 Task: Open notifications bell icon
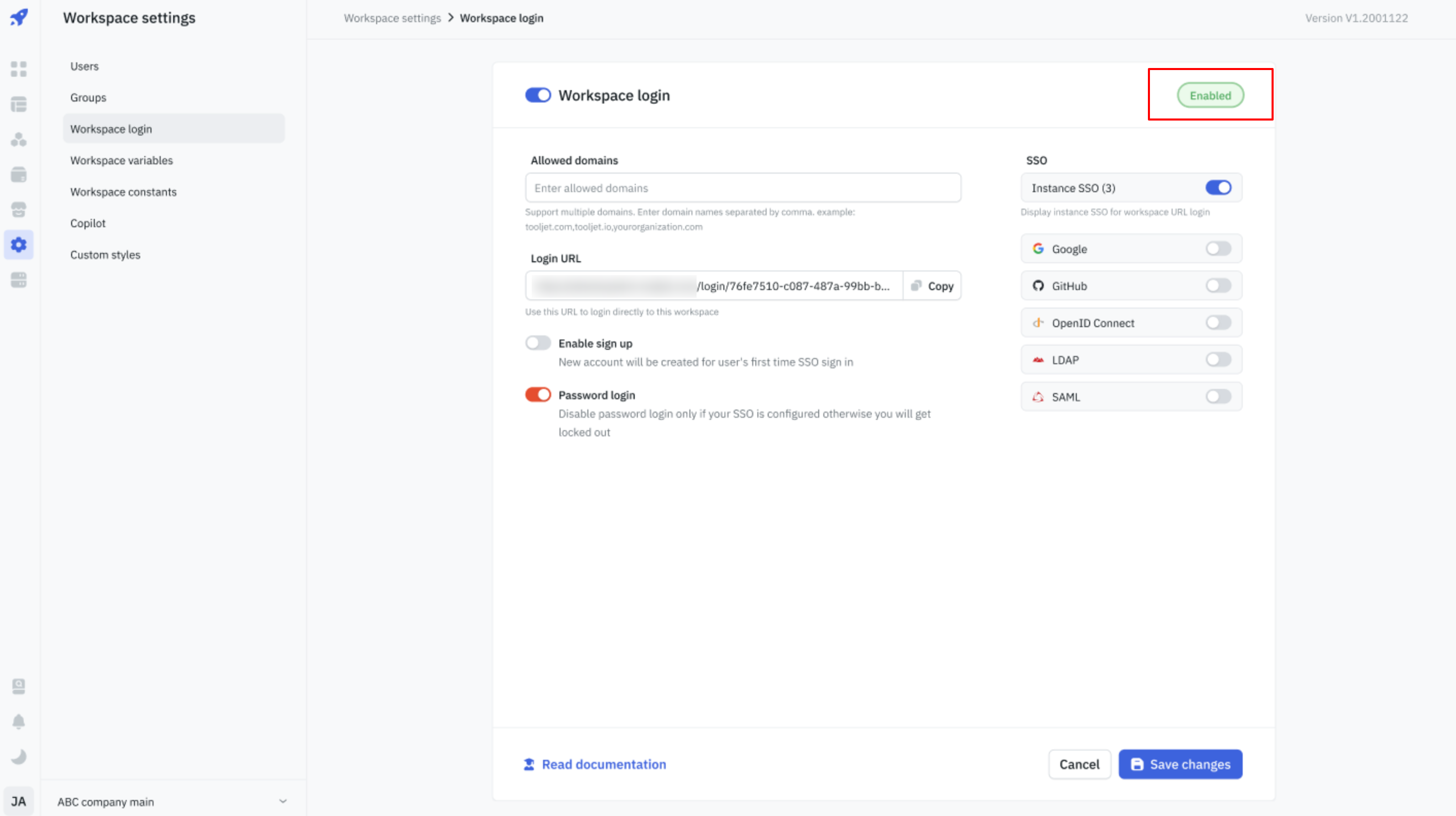coord(19,721)
